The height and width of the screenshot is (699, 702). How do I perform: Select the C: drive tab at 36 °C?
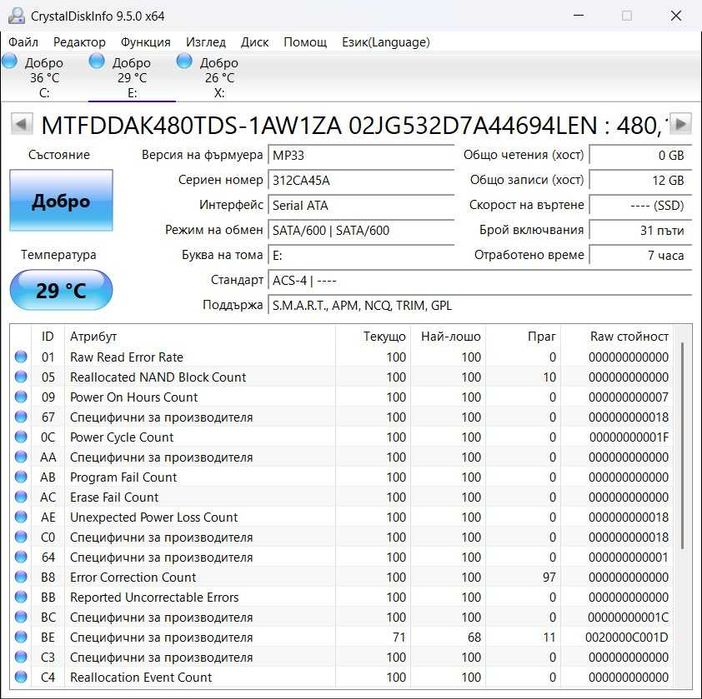click(x=44, y=77)
